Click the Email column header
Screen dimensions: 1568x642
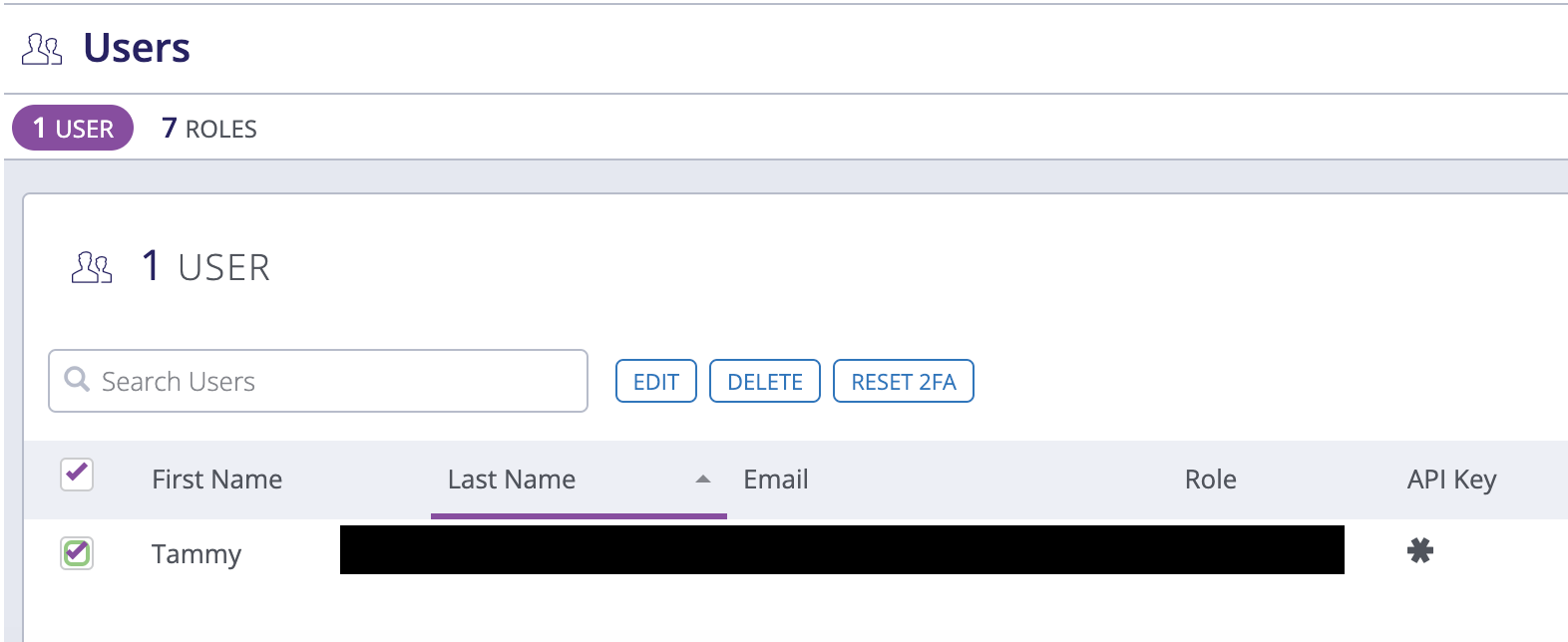[x=775, y=480]
